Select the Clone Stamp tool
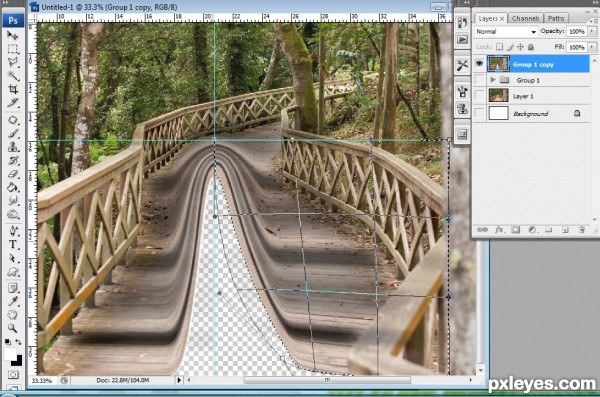This screenshot has height=397, width=600. 13,147
